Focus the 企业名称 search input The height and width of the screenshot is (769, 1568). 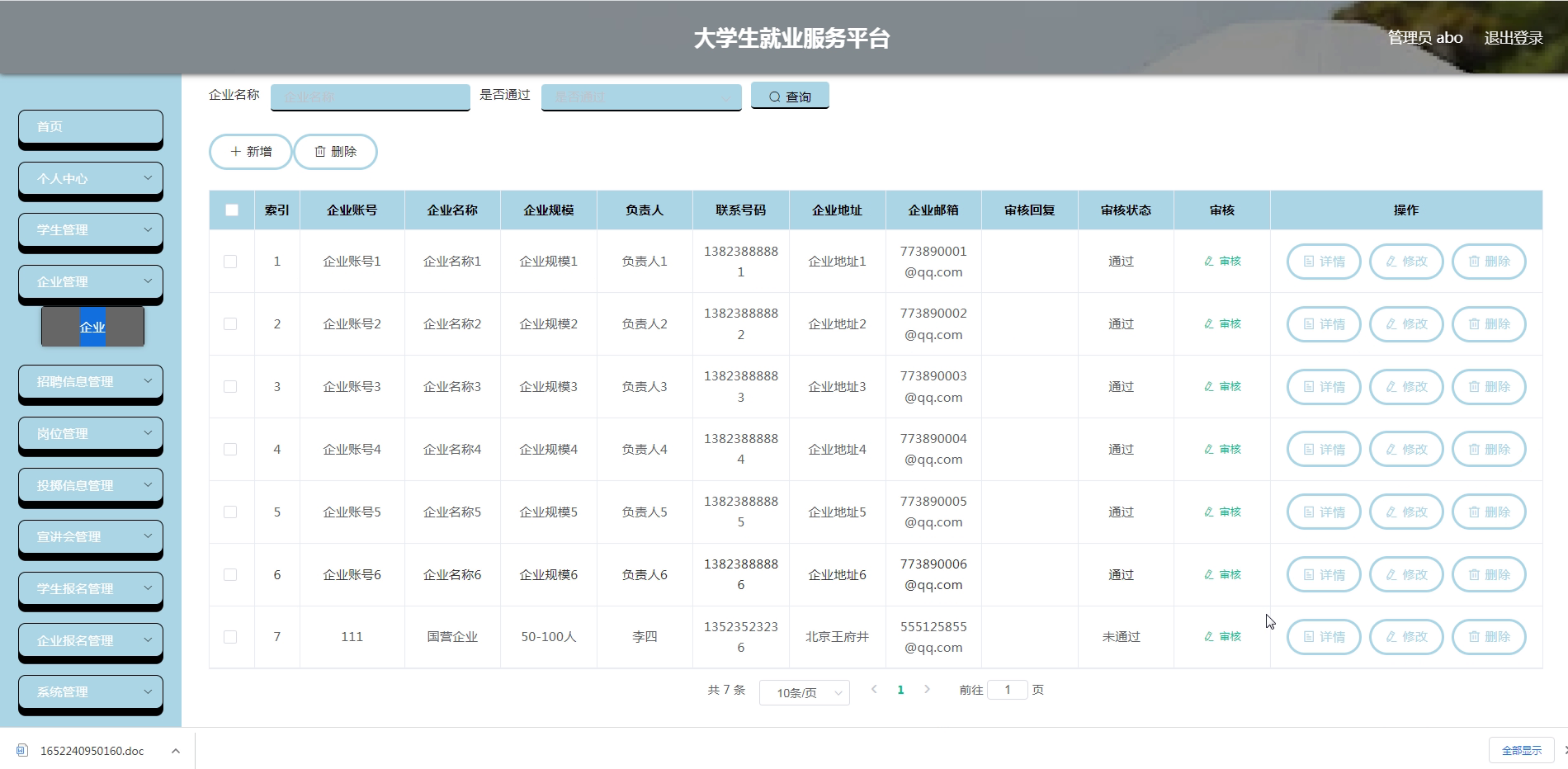click(371, 97)
